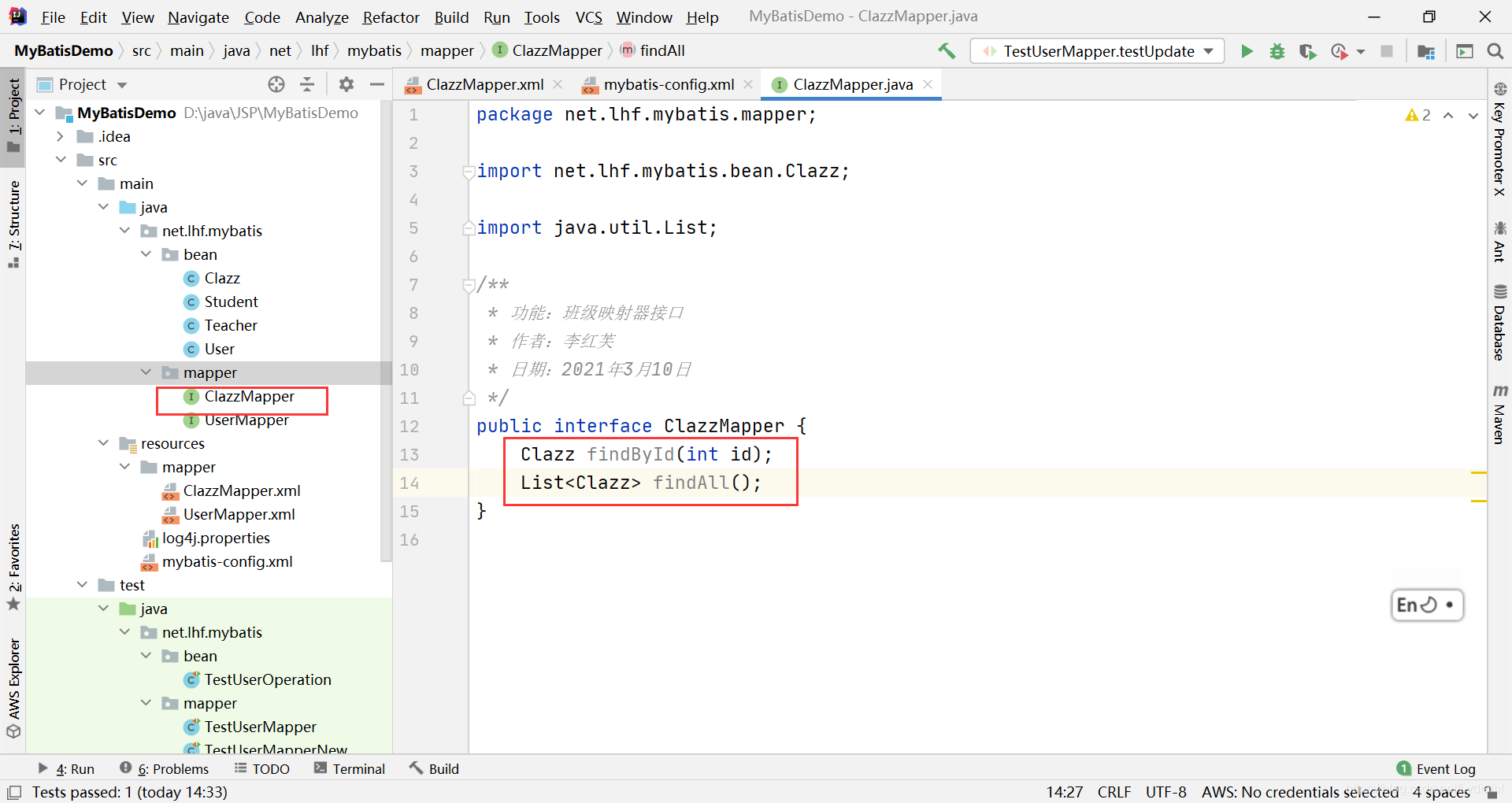This screenshot has height=803, width=1512.
Task: Select UserMapper.xml in resources
Action: click(x=239, y=514)
